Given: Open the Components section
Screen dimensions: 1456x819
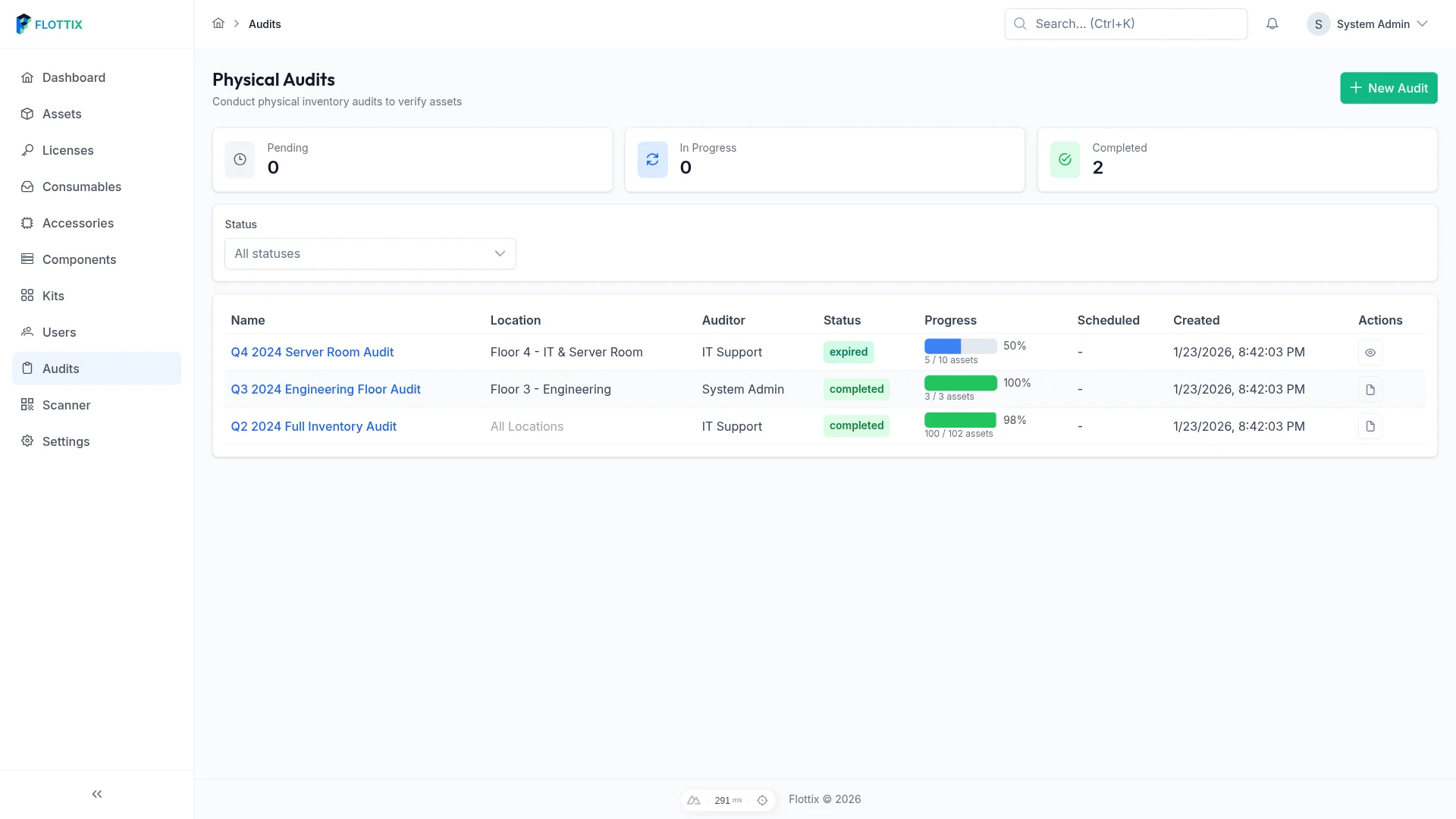Looking at the screenshot, I should pyautogui.click(x=79, y=259).
